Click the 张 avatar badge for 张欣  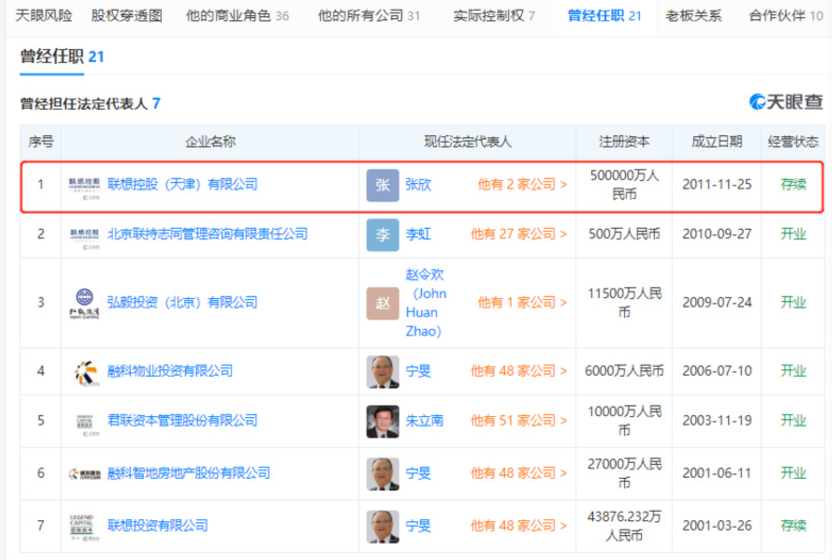(x=383, y=185)
